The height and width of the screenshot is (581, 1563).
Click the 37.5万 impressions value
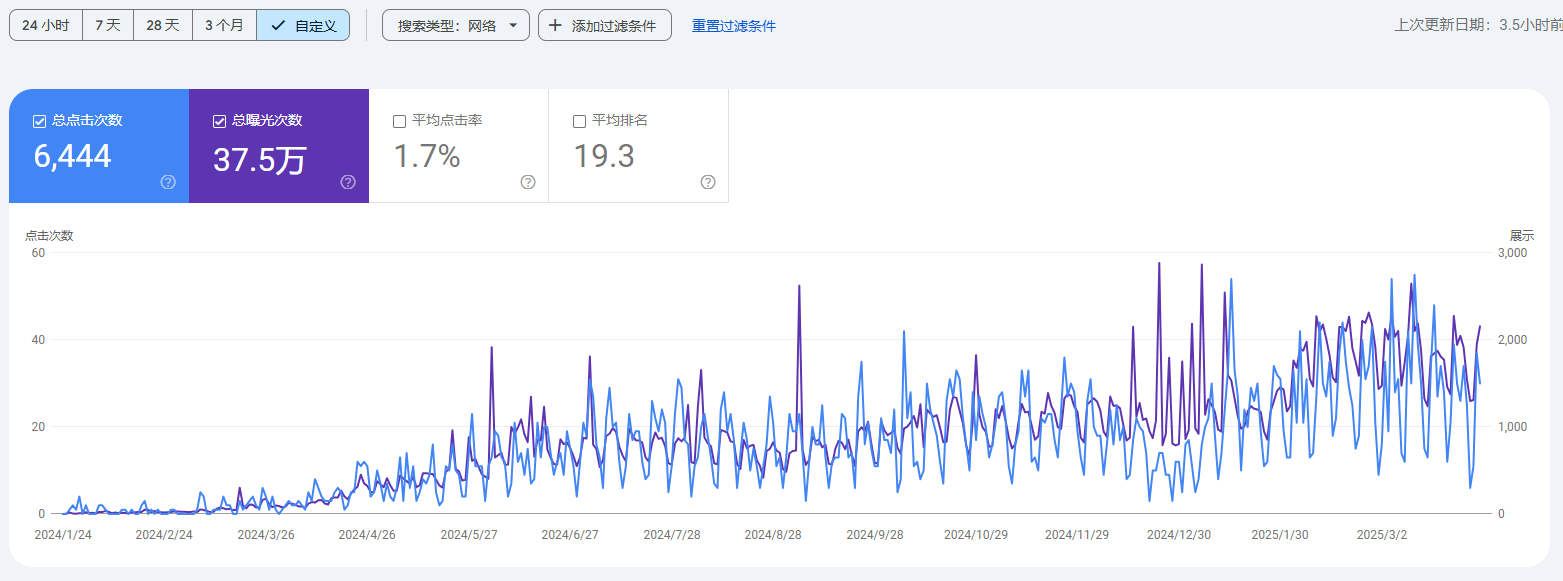tap(260, 158)
